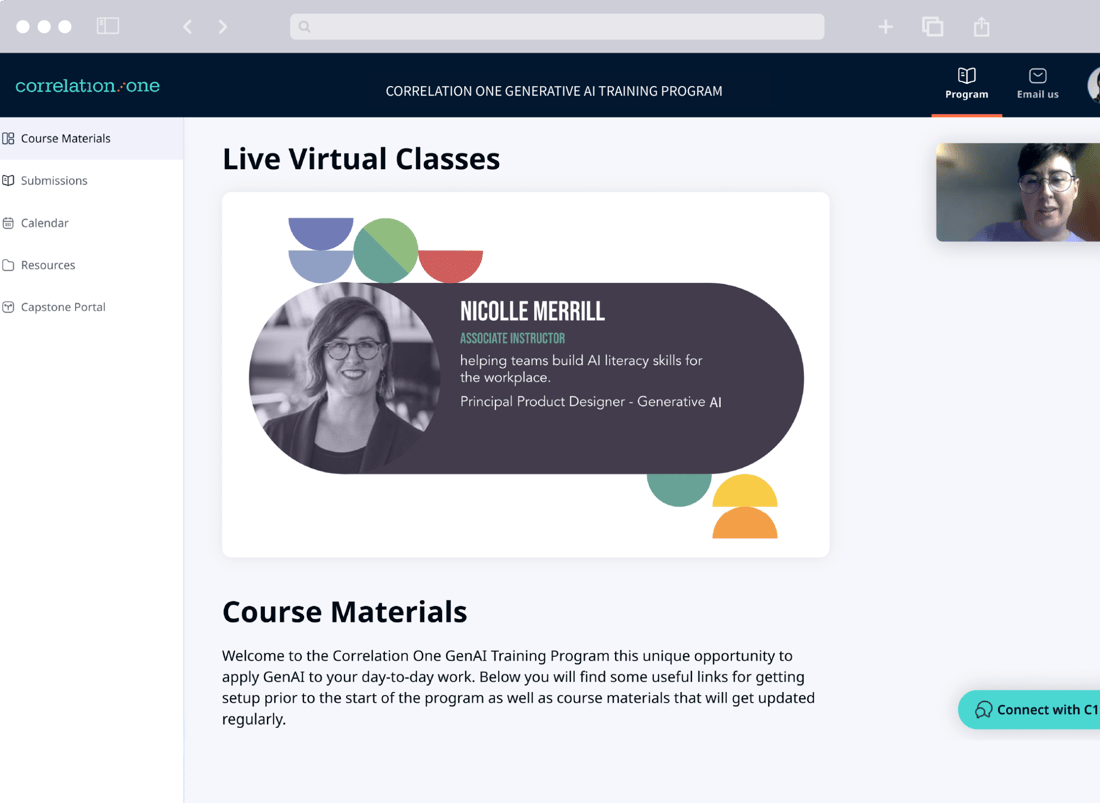
Task: Click the Calendar icon in the sidebar
Action: click(x=9, y=222)
